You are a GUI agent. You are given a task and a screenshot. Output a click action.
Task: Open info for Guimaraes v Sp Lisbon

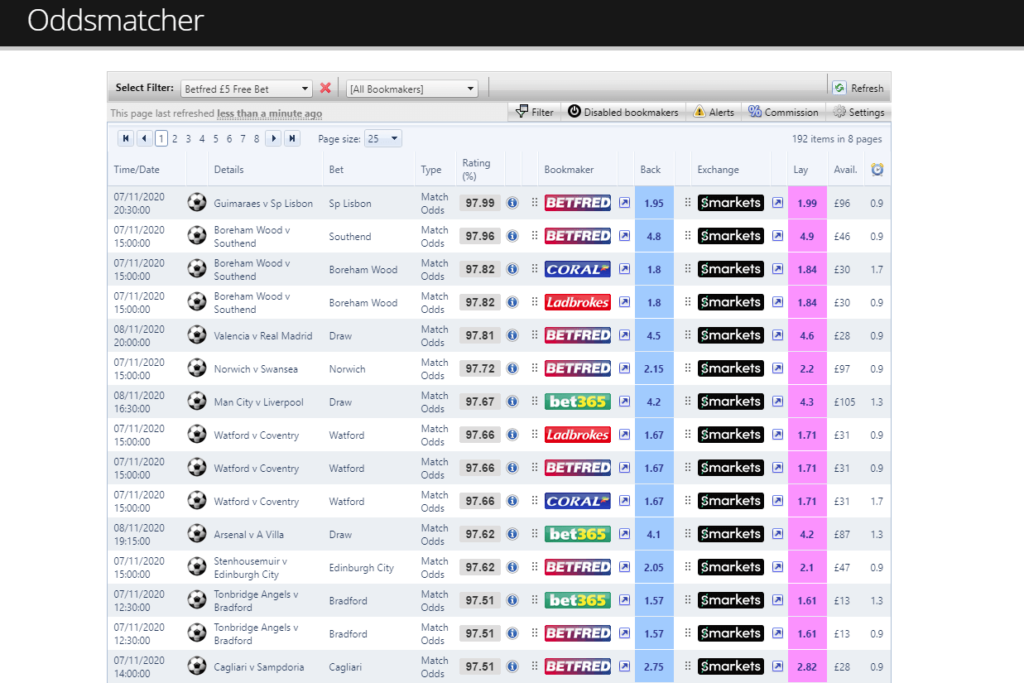point(513,203)
